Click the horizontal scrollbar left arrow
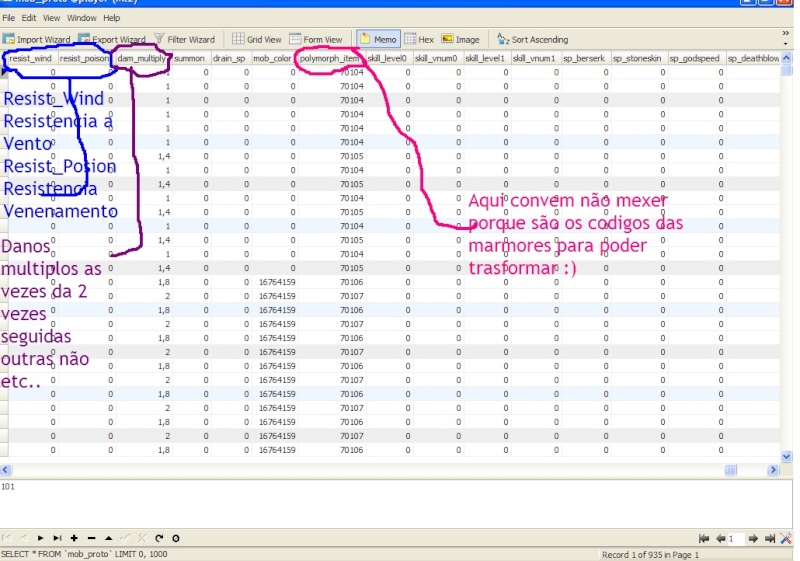Image resolution: width=800 pixels, height=561 pixels. [x=5, y=470]
